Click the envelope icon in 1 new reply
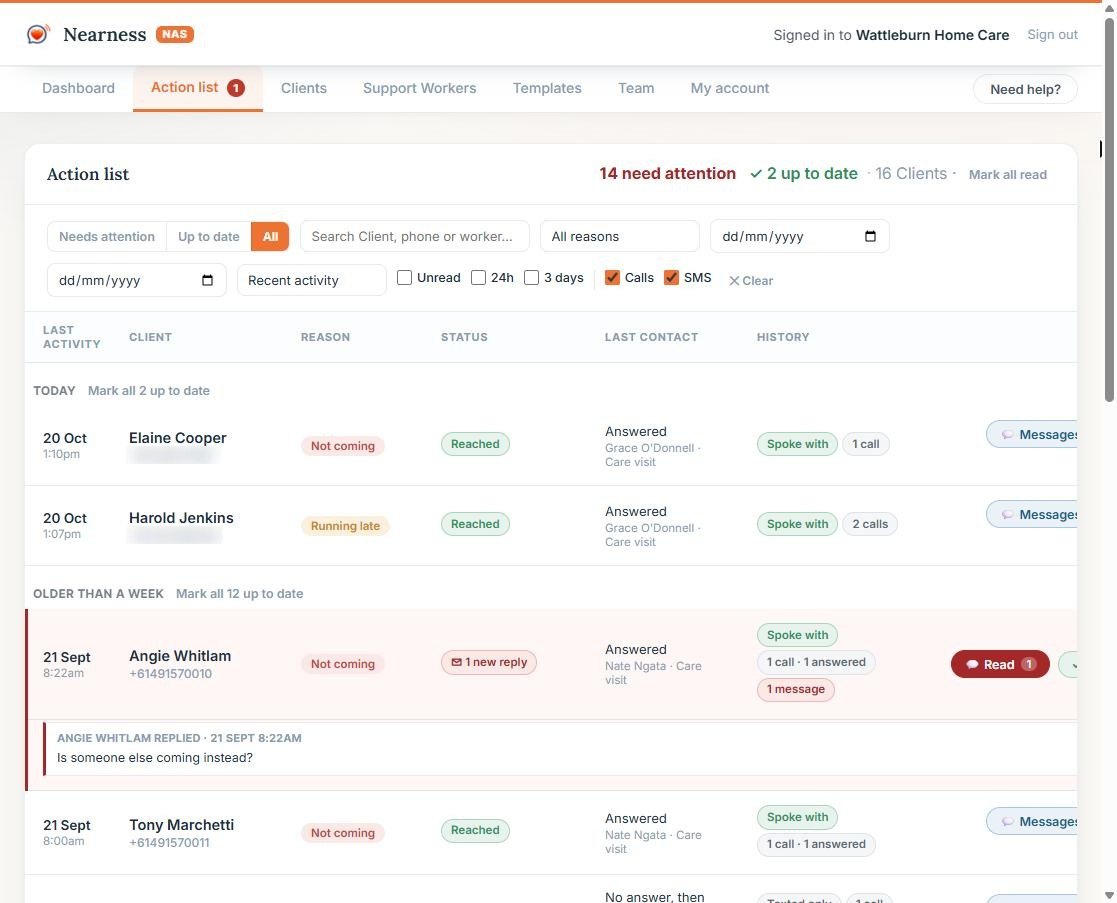 (x=456, y=662)
